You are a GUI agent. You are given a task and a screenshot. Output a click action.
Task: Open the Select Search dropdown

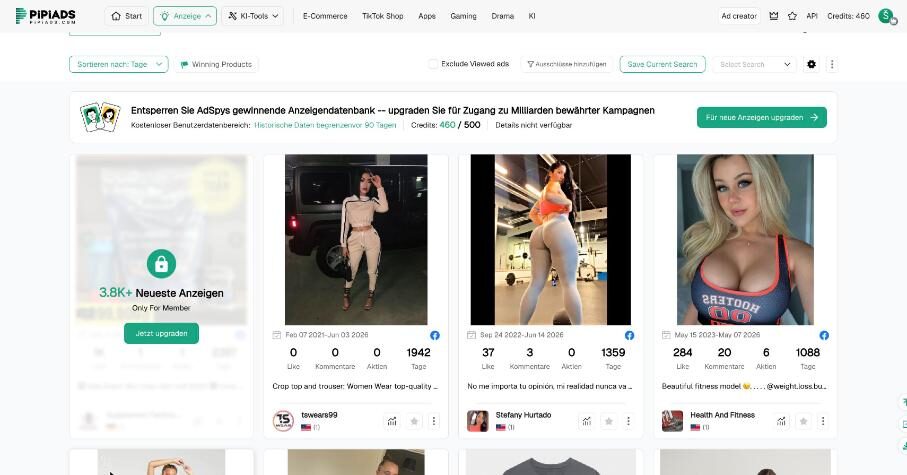[754, 64]
